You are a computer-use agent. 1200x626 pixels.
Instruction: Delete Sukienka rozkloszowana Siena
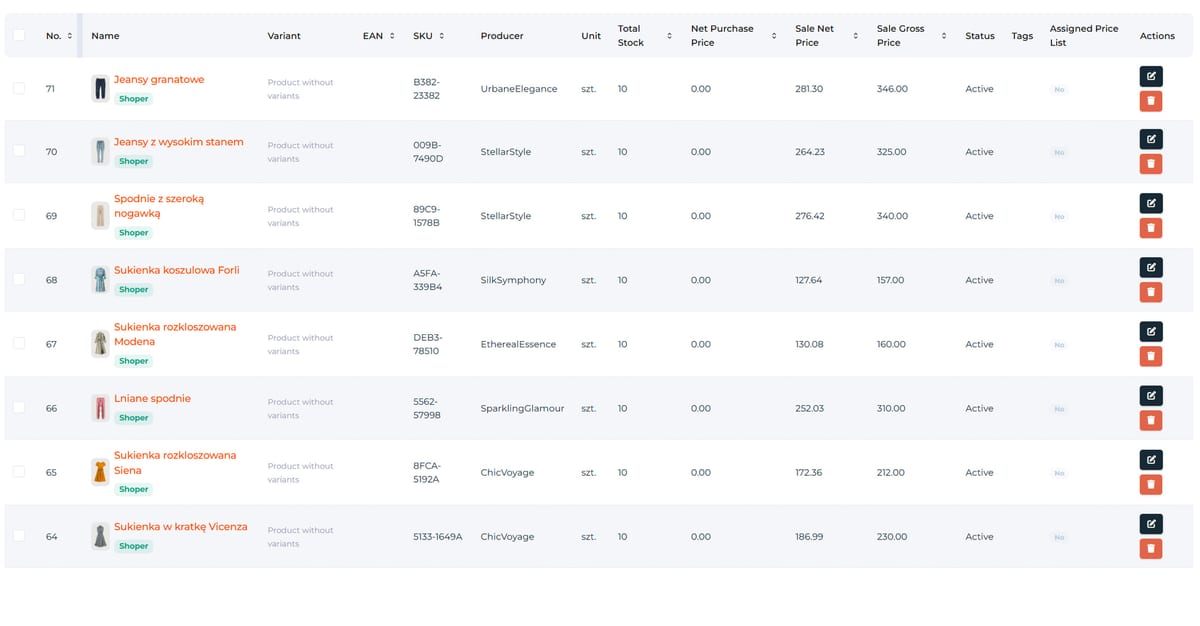pyautogui.click(x=1151, y=484)
